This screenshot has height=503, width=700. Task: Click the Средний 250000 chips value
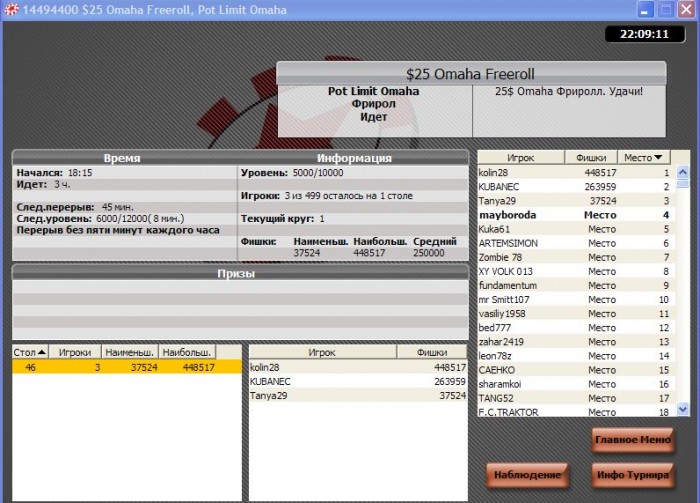429,253
